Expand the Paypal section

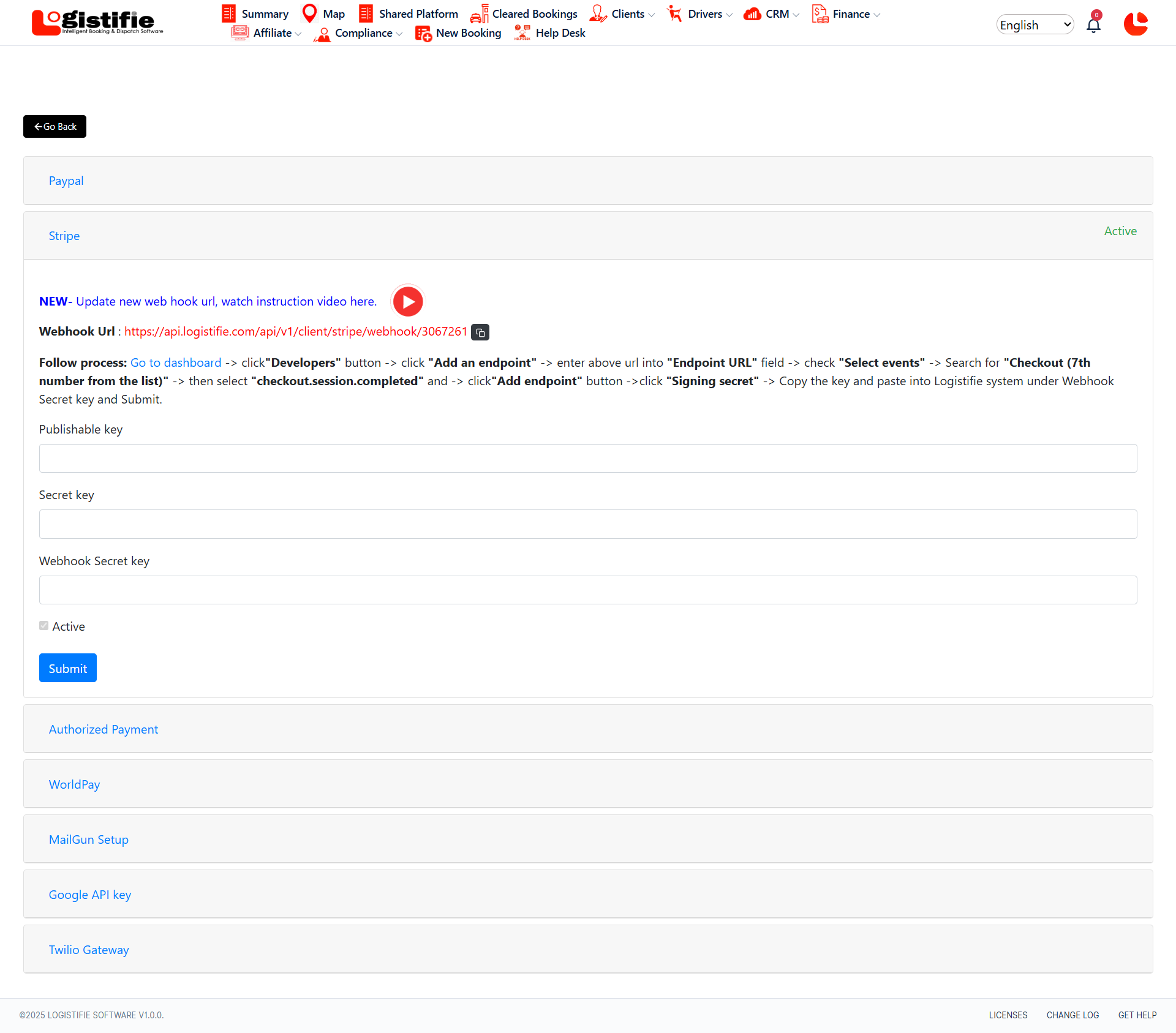[66, 181]
